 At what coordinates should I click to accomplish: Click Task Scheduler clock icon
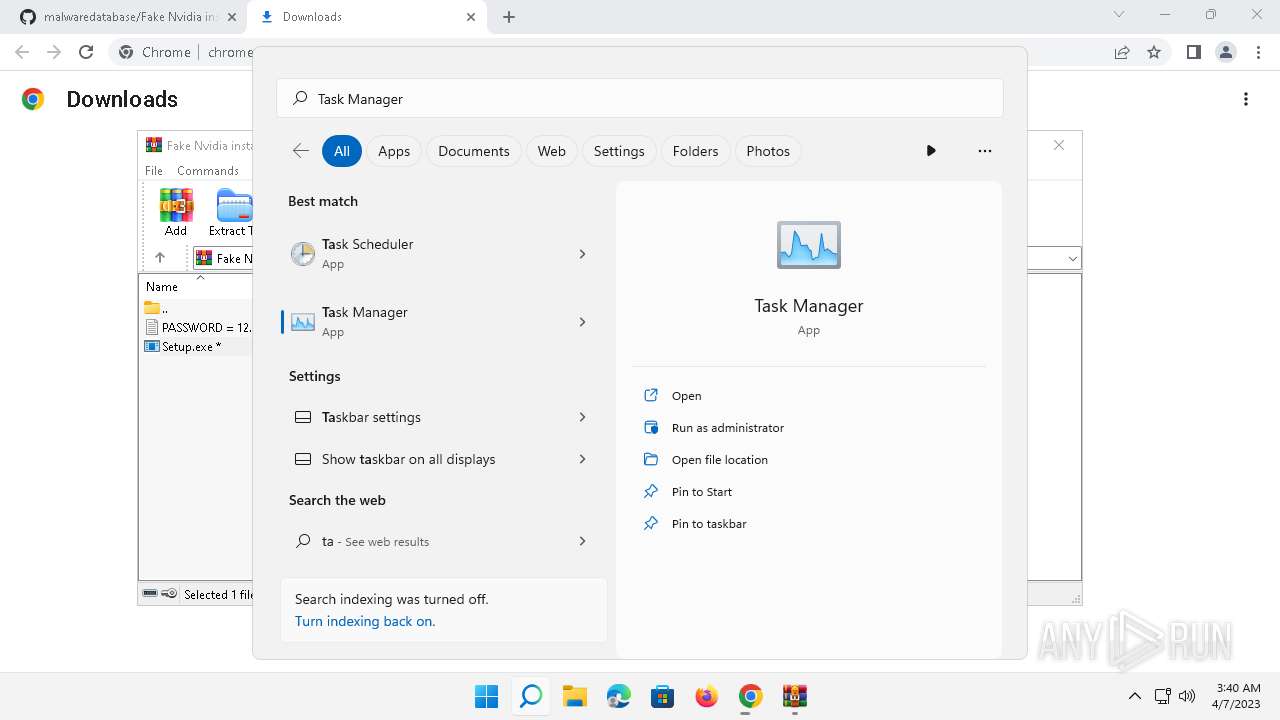302,254
